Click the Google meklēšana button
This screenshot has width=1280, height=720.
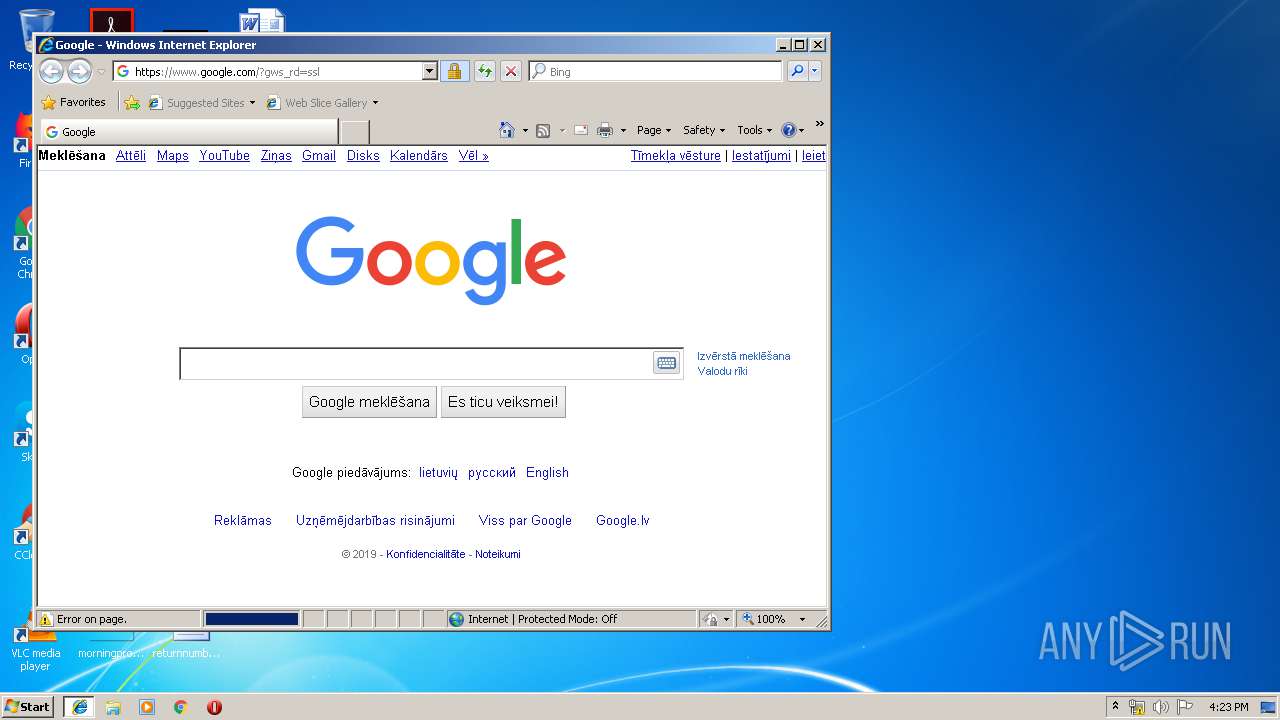(x=369, y=402)
